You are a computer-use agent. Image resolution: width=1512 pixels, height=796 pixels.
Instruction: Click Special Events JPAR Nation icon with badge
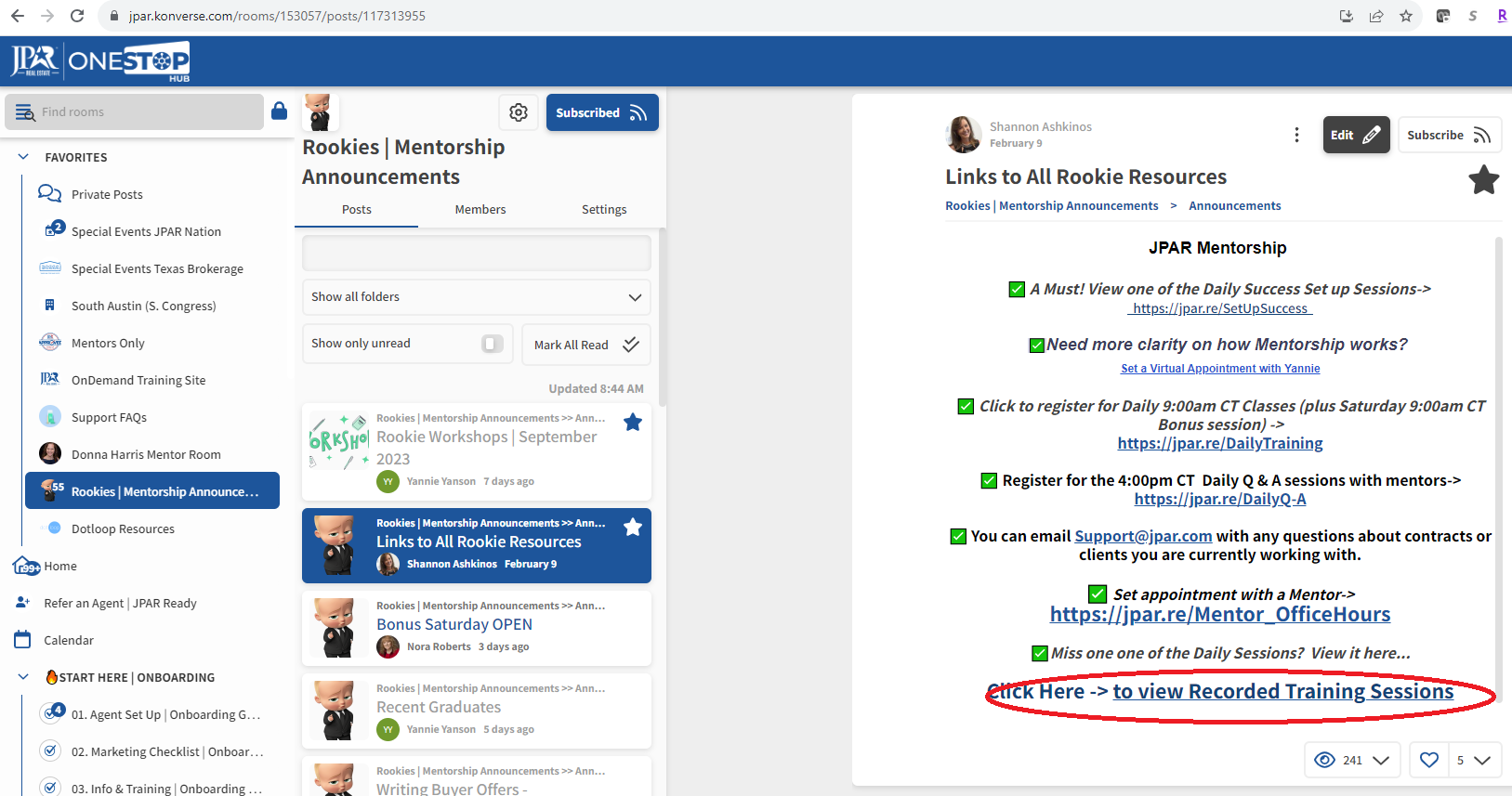pos(54,229)
